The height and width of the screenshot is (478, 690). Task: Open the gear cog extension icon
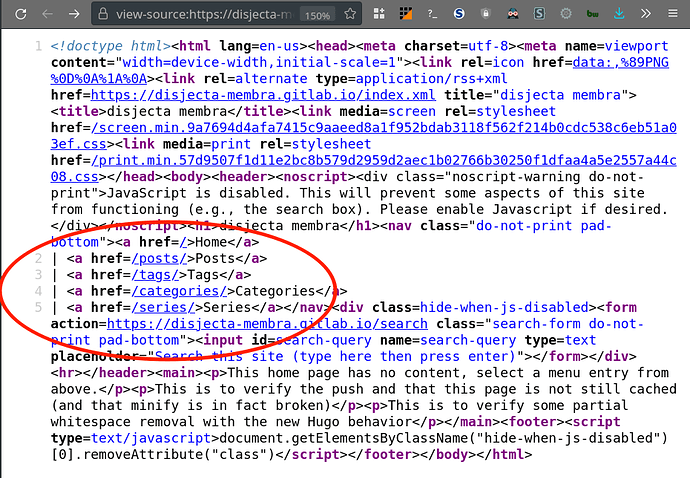(x=566, y=14)
